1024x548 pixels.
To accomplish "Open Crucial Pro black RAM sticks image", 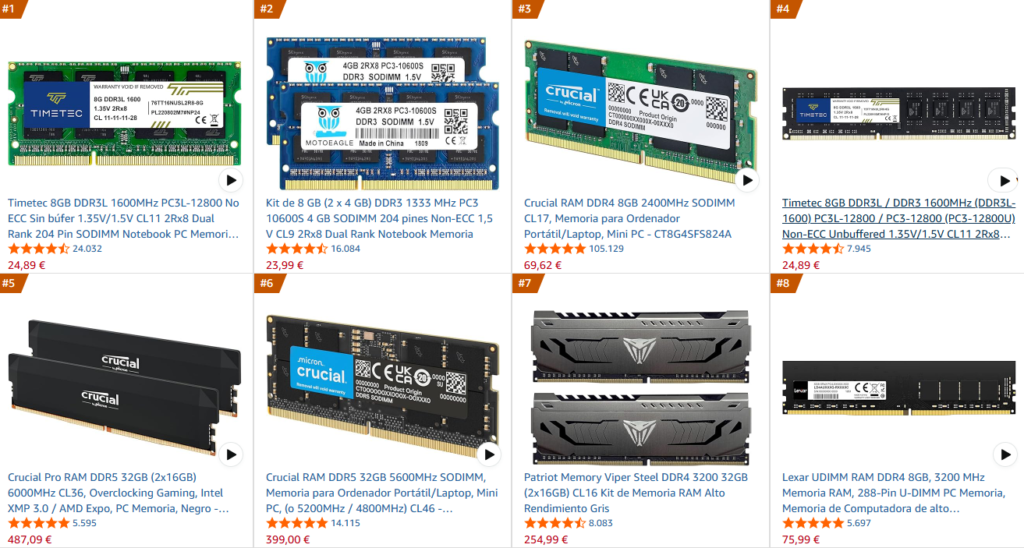I will point(124,387).
